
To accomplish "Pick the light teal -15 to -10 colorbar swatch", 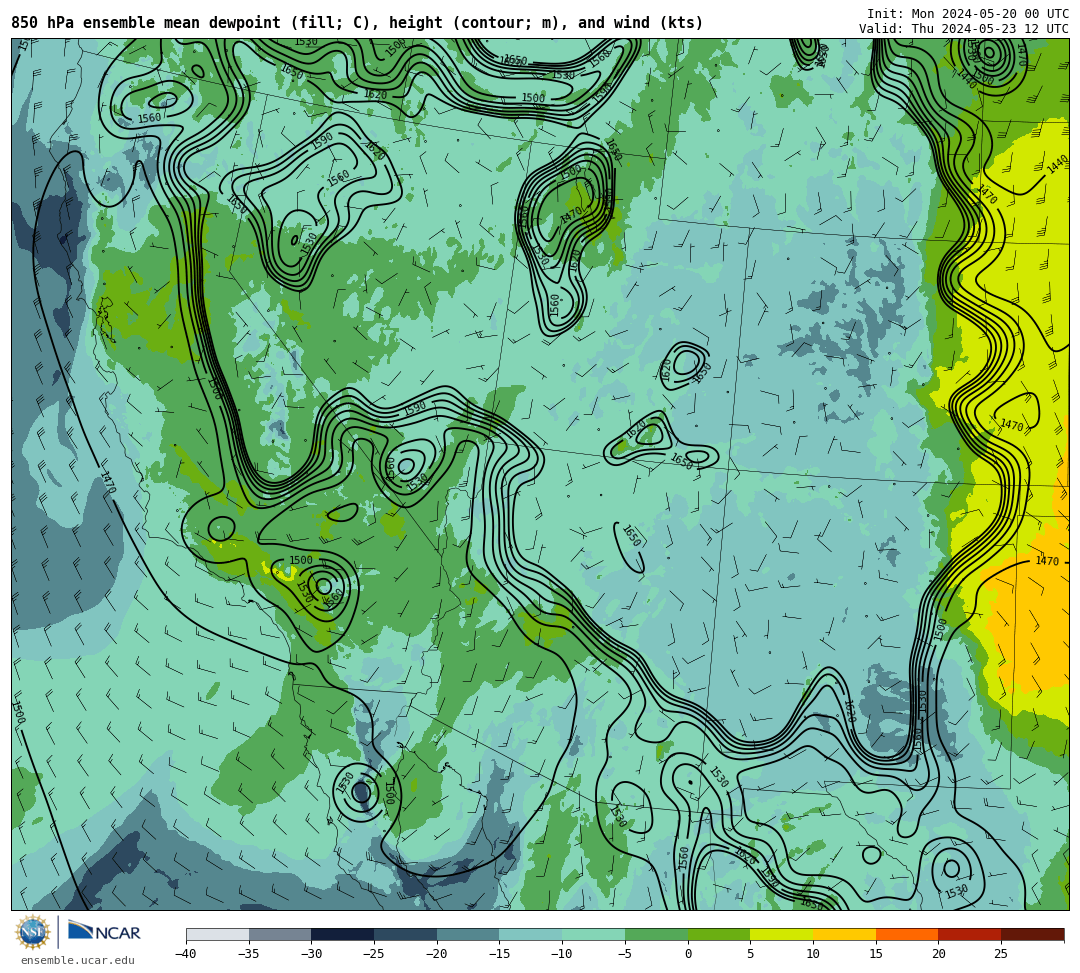I will (x=530, y=934).
